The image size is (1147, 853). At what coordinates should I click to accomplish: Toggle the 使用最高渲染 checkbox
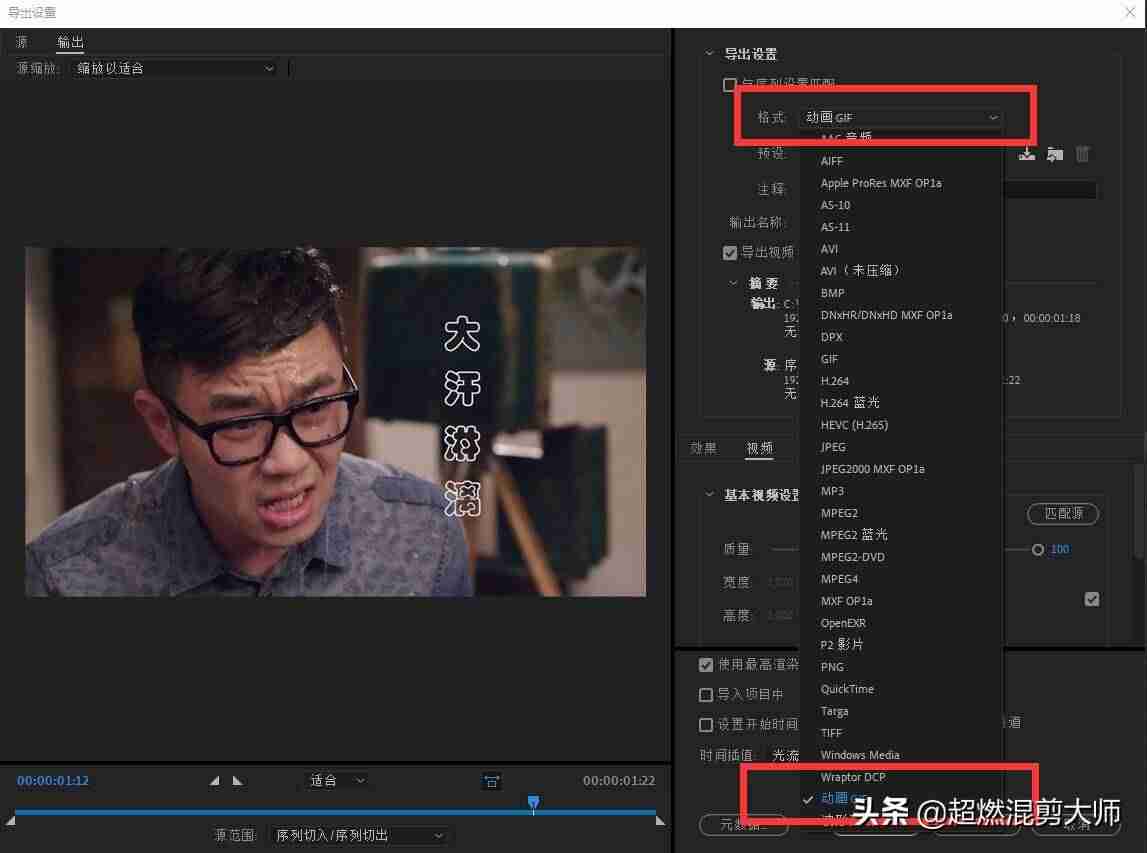(705, 664)
